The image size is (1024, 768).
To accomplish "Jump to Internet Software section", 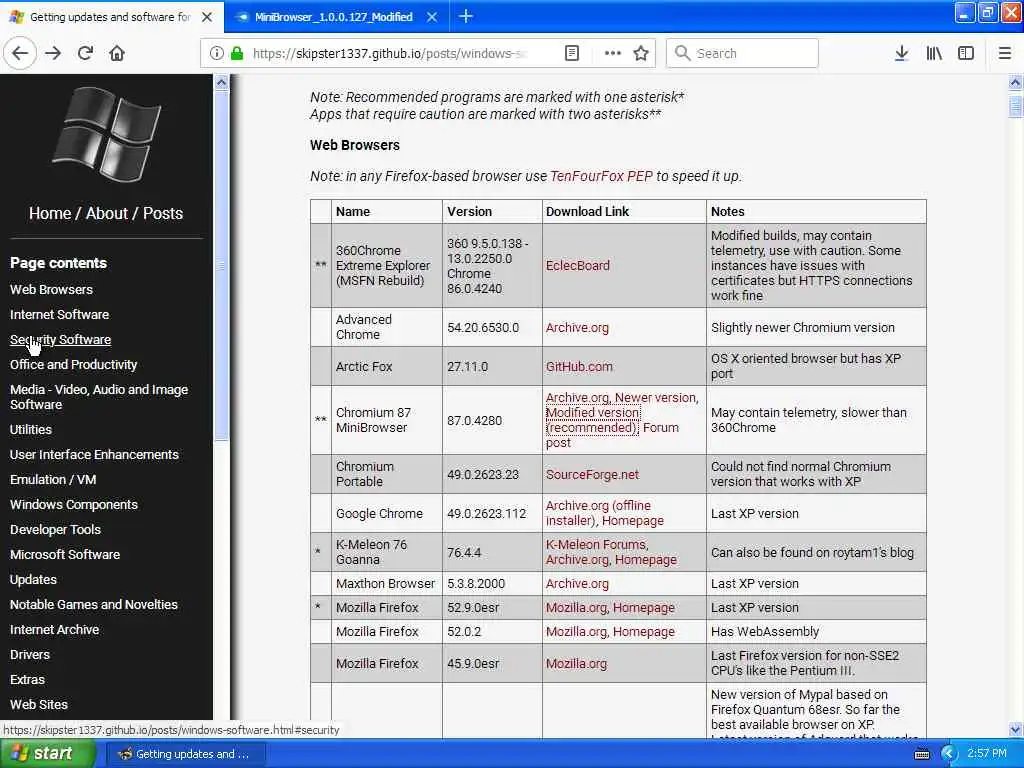I will [59, 314].
